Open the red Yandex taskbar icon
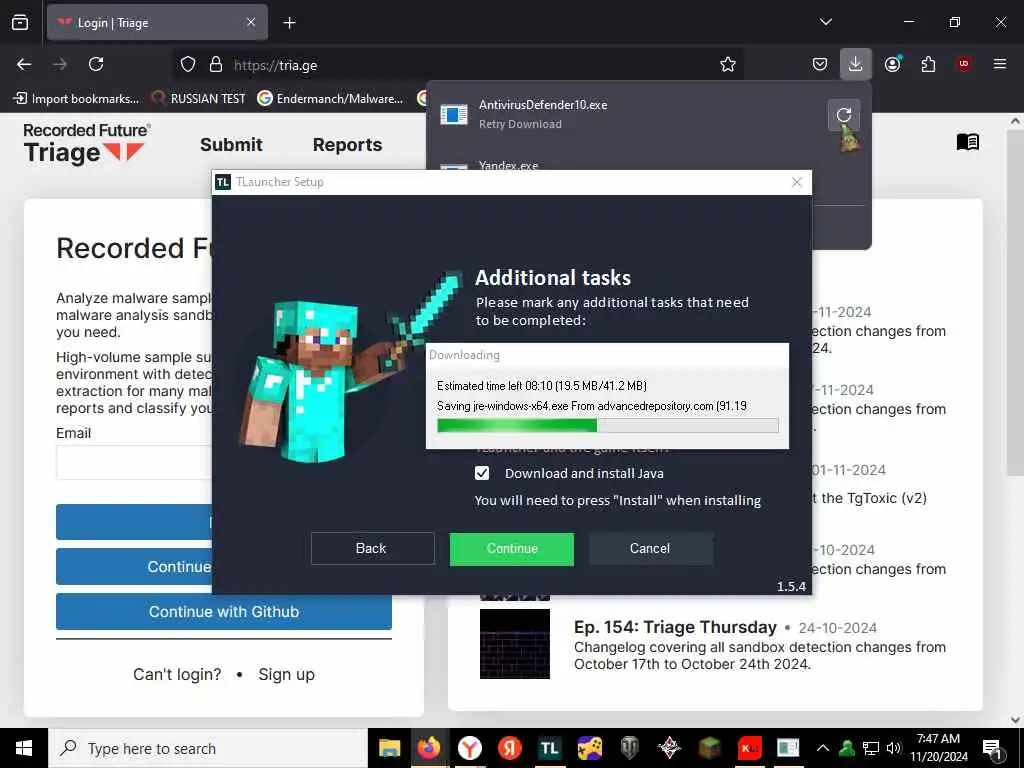Image resolution: width=1024 pixels, height=768 pixels. point(509,748)
